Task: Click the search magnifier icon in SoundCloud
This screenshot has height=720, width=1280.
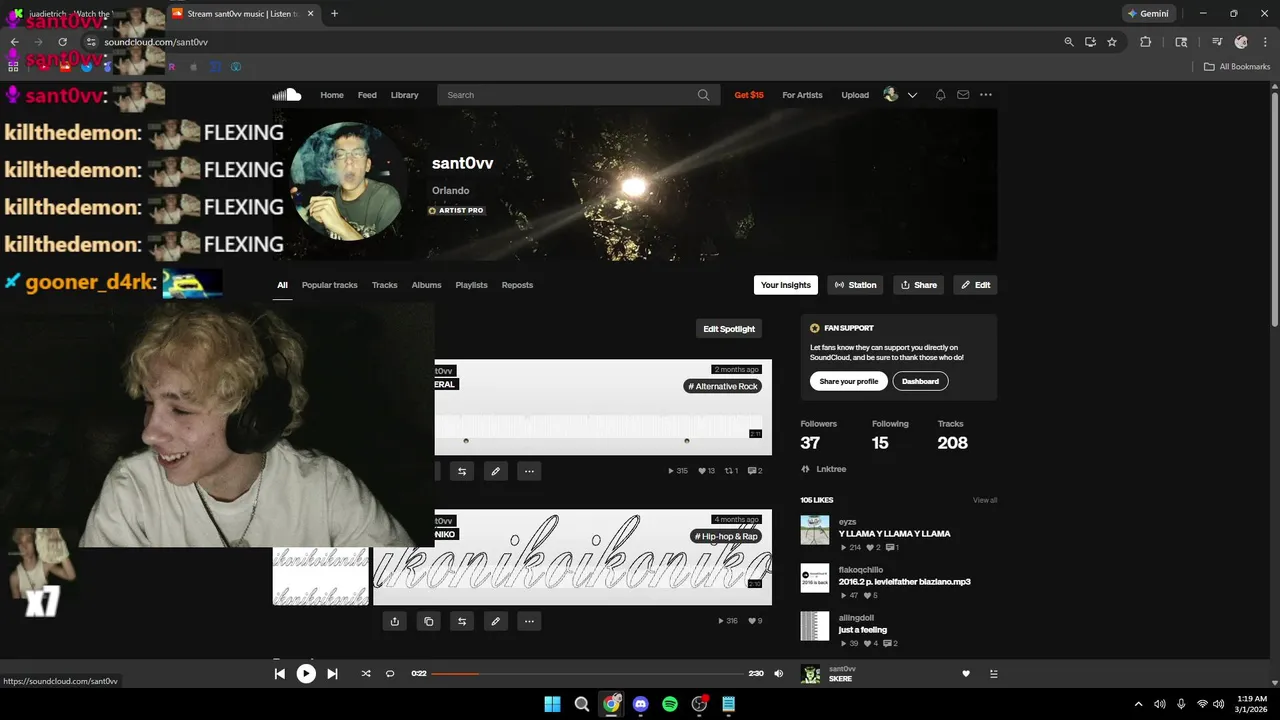Action: 704,95
